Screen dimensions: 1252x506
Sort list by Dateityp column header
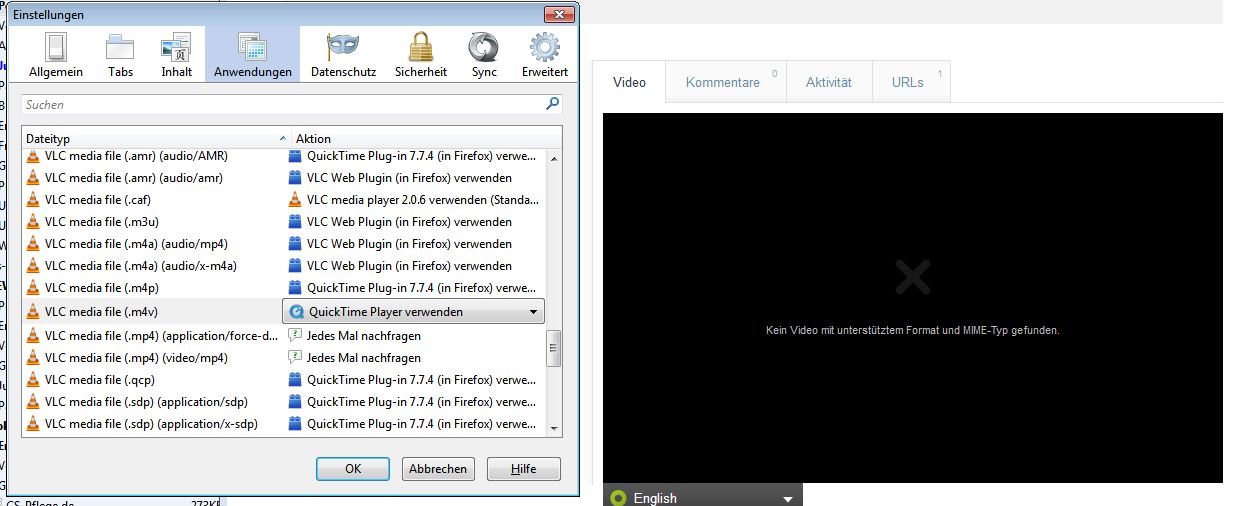click(x=156, y=138)
